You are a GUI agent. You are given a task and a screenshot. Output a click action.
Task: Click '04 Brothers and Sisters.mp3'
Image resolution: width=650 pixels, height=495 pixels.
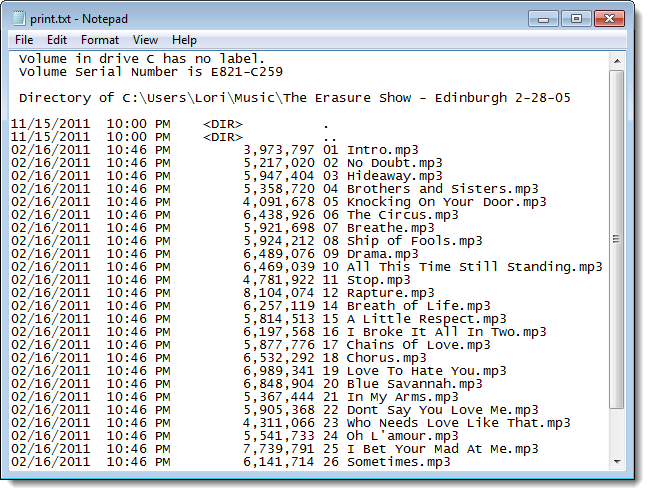[431, 189]
